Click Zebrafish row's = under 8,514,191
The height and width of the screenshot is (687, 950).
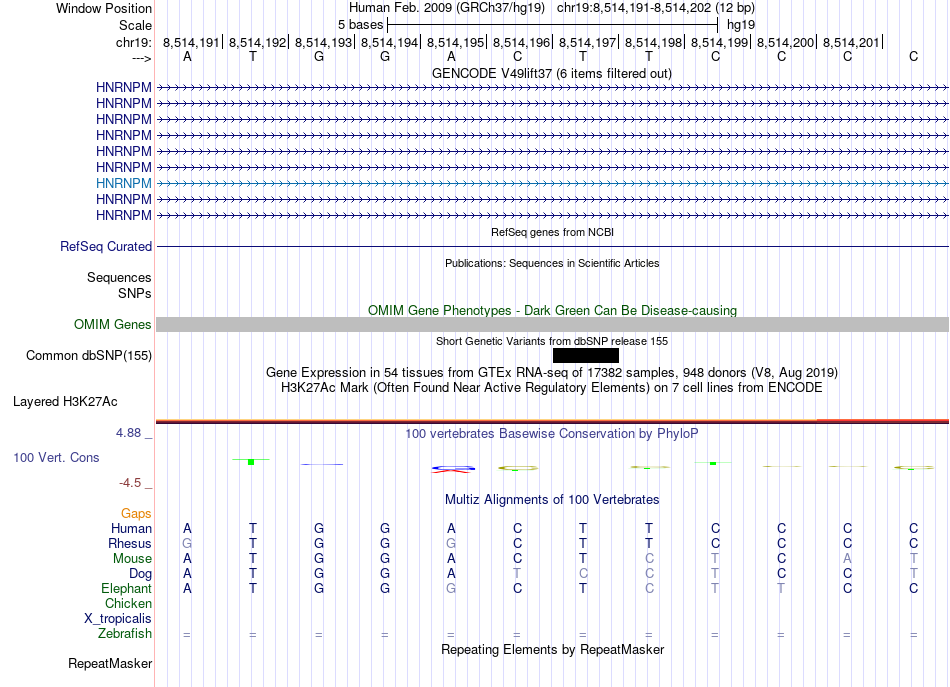(187, 635)
